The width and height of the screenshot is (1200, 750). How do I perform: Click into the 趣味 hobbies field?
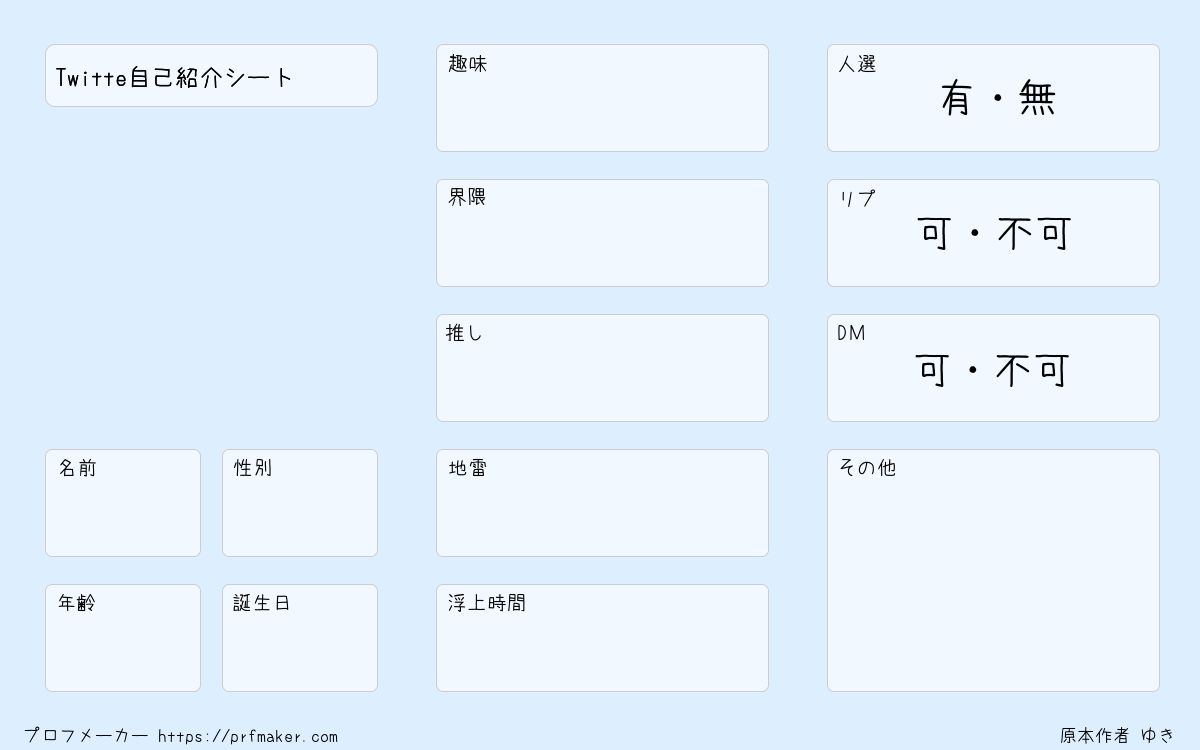pos(602,98)
